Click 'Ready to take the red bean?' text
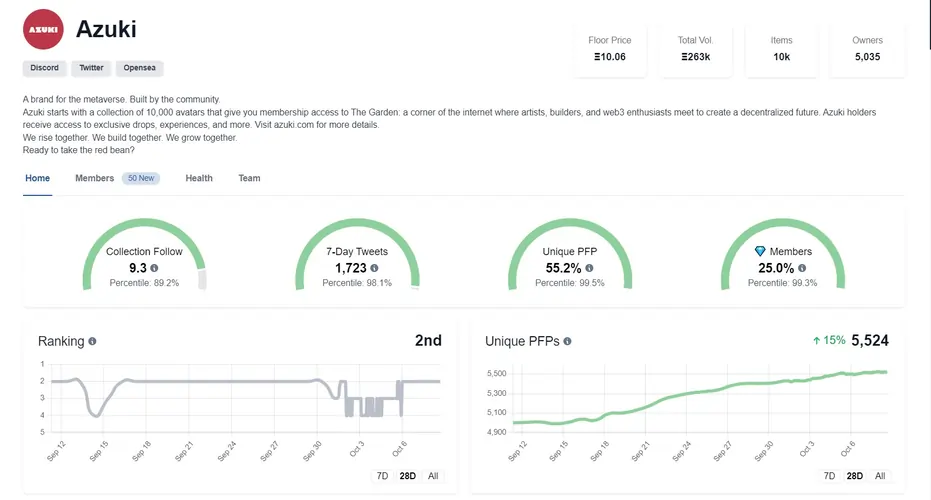 78,150
